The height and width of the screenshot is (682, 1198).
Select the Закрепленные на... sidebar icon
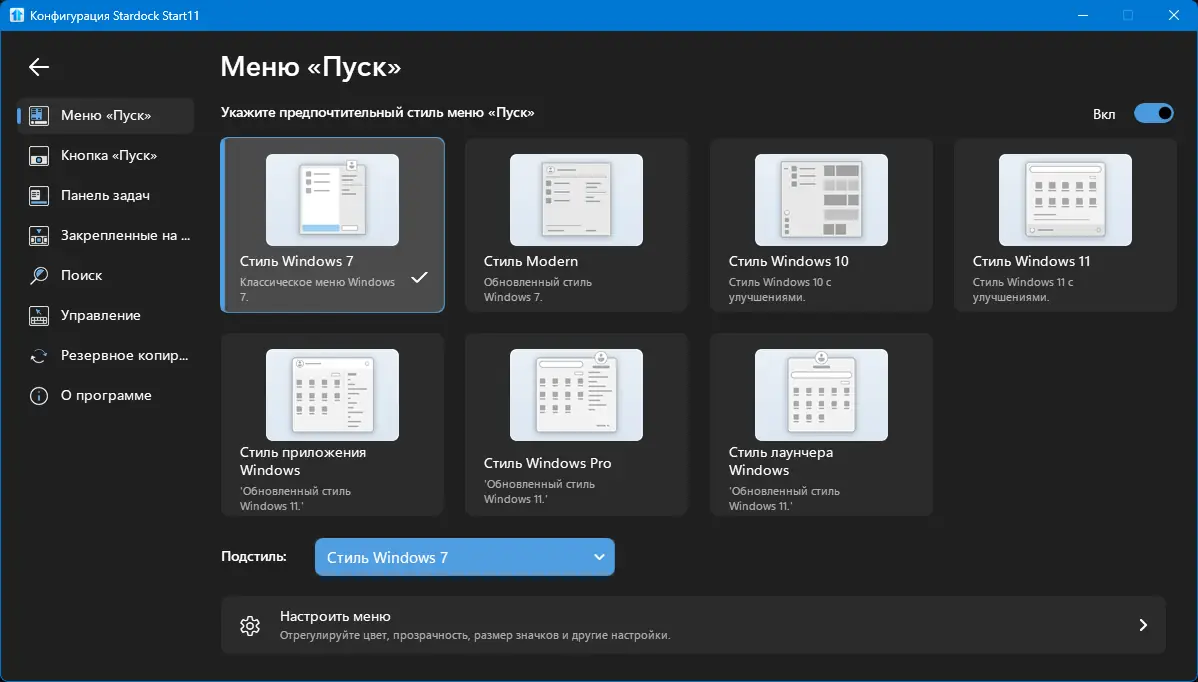coord(40,235)
